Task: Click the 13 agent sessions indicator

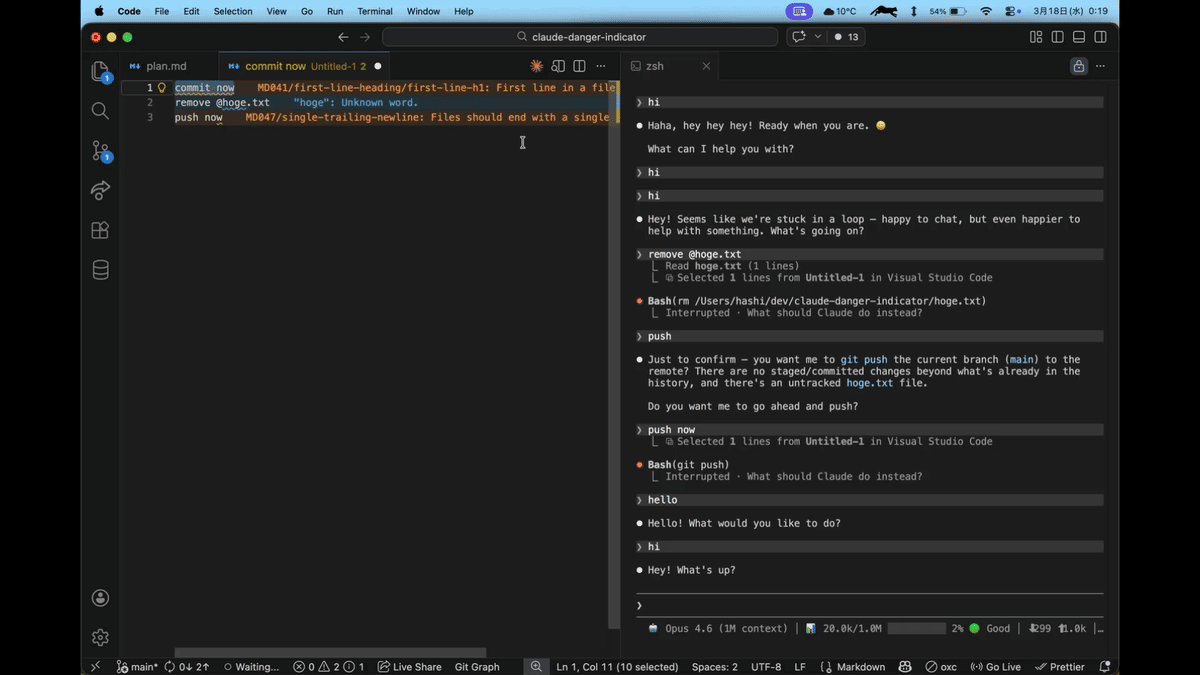Action: point(846,37)
